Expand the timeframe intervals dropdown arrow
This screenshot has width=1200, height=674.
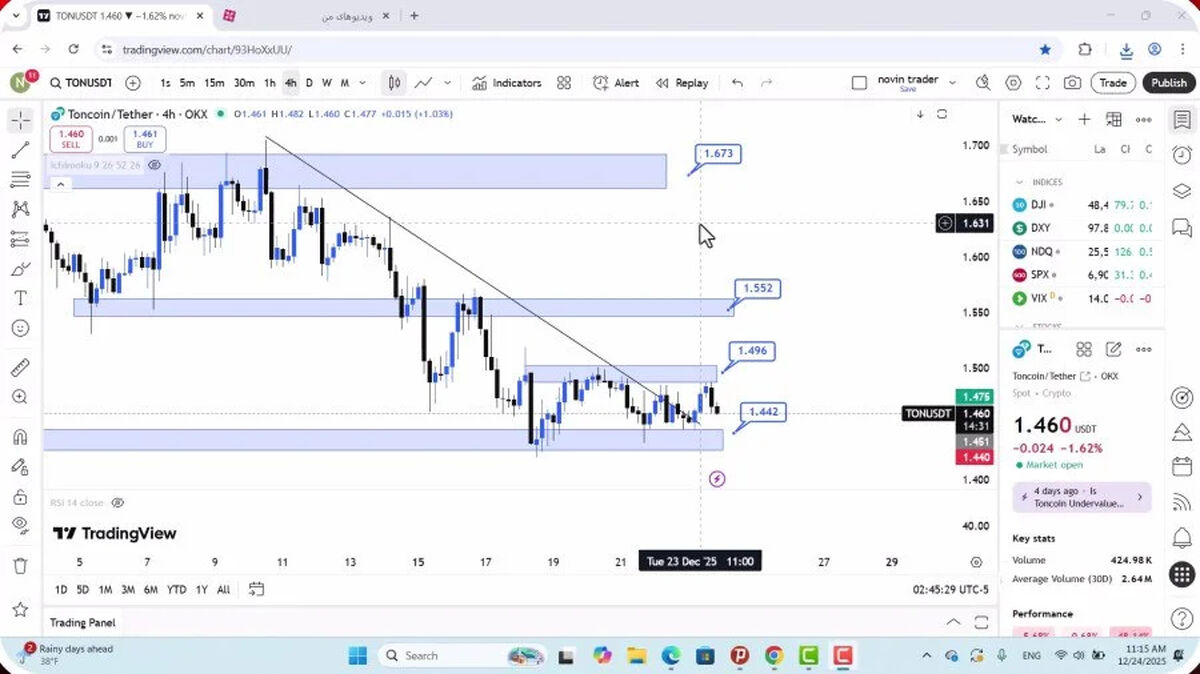pyautogui.click(x=362, y=83)
